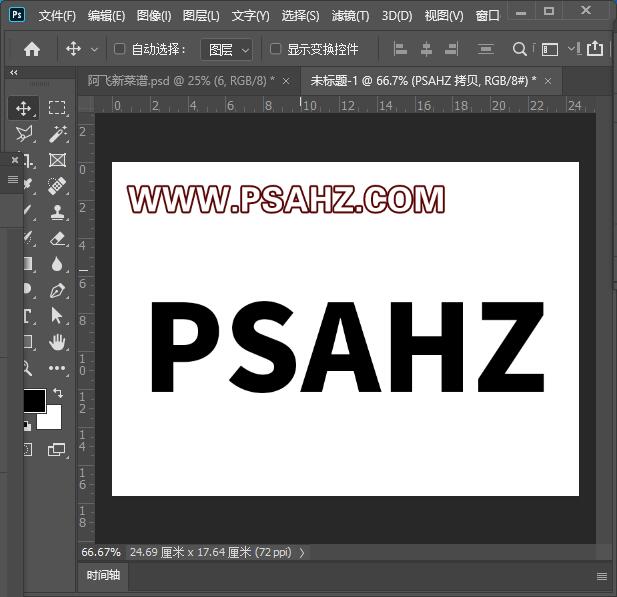Image resolution: width=617 pixels, height=597 pixels.
Task: Click the document size 24.69 厘米 x 17.64 厘米 readout
Action: (211, 552)
